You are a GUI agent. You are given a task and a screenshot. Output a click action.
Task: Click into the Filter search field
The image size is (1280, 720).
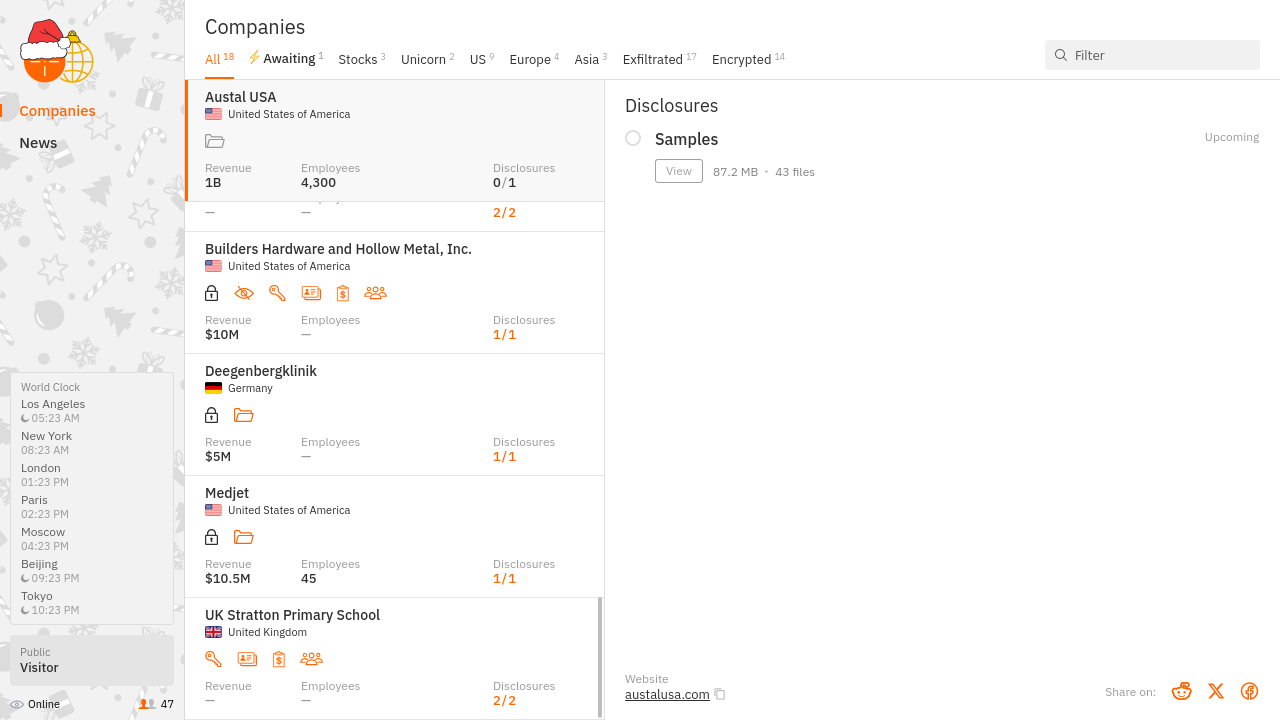click(1152, 55)
